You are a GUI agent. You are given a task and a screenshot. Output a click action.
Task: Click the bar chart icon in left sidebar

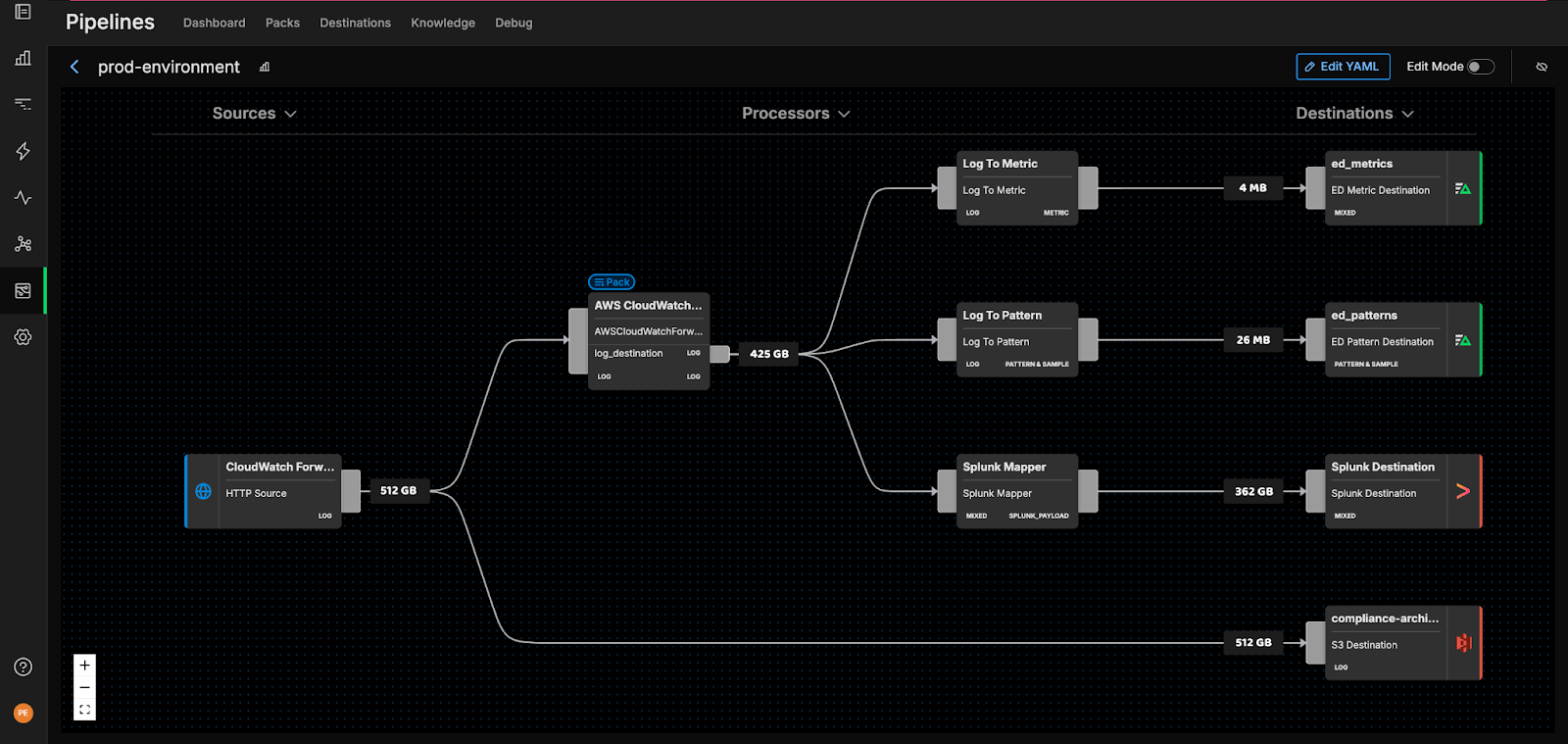[x=24, y=58]
